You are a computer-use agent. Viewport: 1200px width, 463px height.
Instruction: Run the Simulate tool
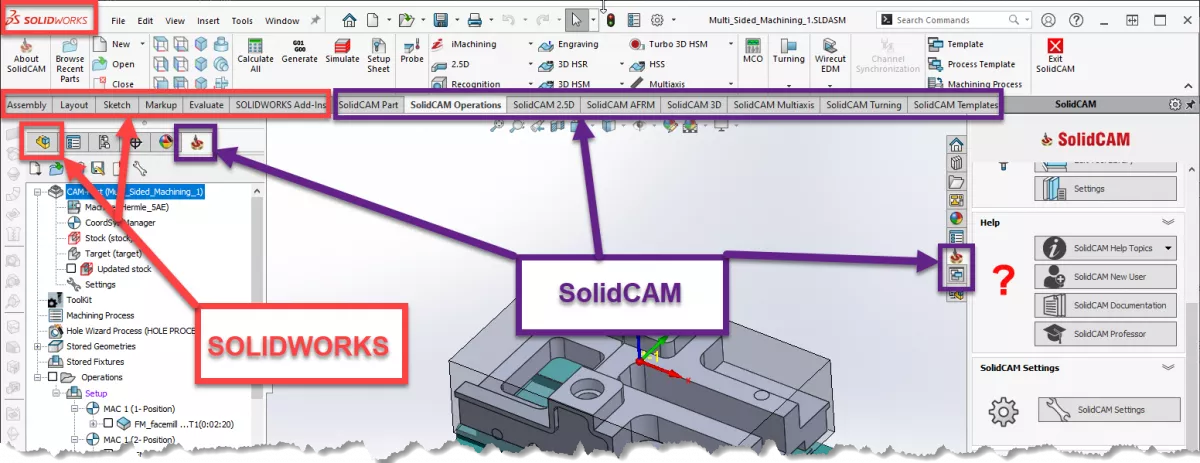pyautogui.click(x=342, y=52)
